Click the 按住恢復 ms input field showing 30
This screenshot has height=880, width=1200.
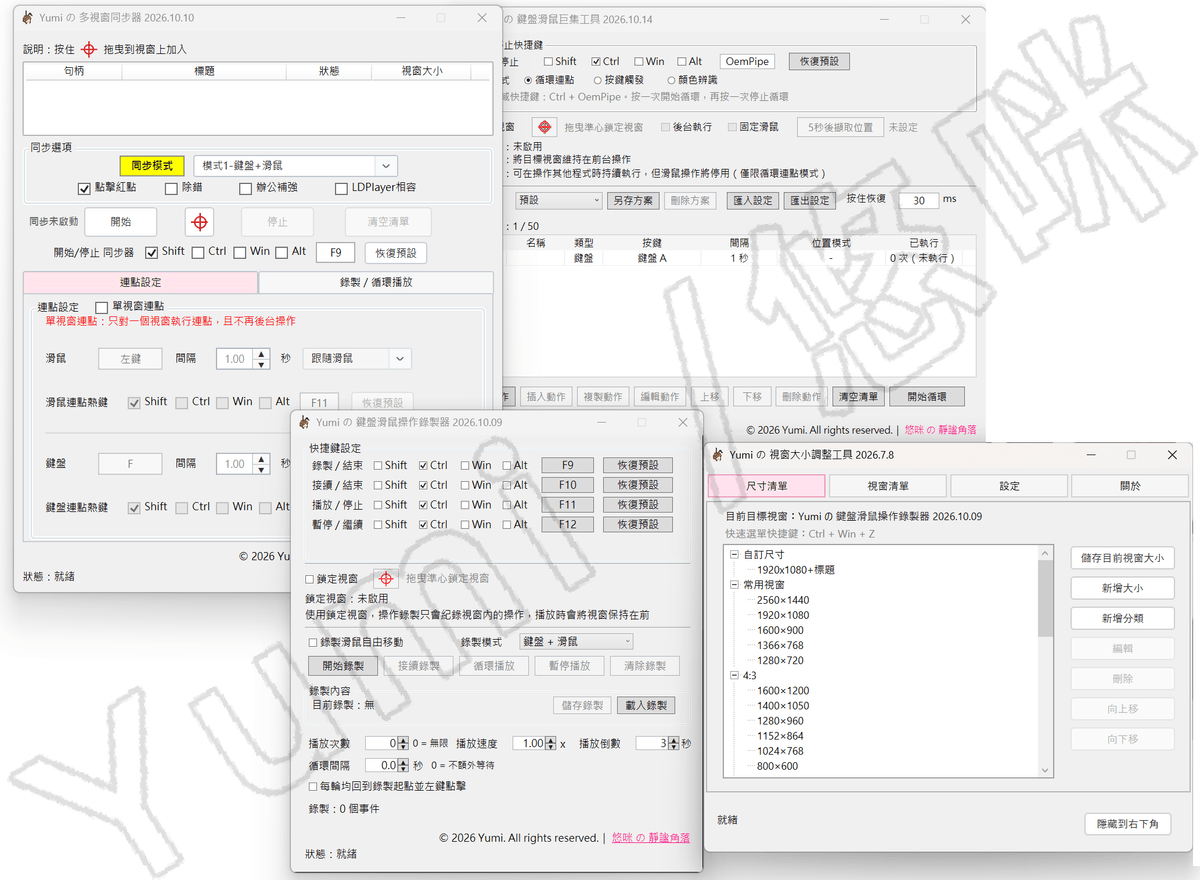(918, 200)
